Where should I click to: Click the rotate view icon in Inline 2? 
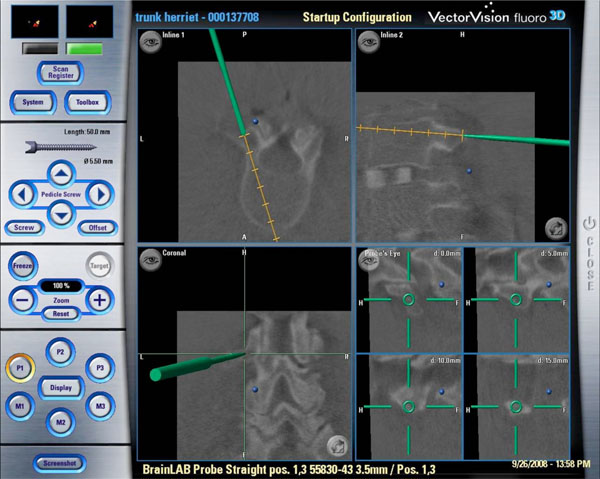(556, 228)
